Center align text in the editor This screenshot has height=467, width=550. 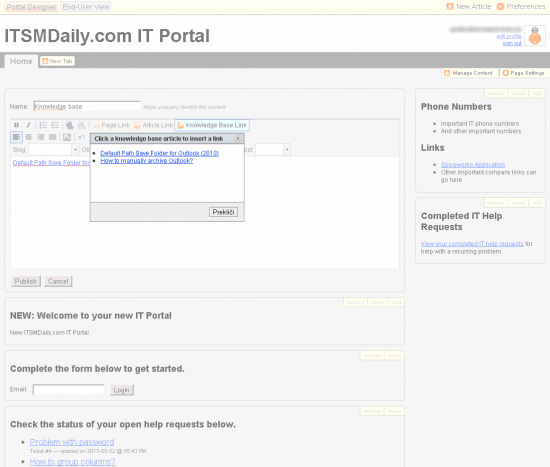(x=29, y=137)
